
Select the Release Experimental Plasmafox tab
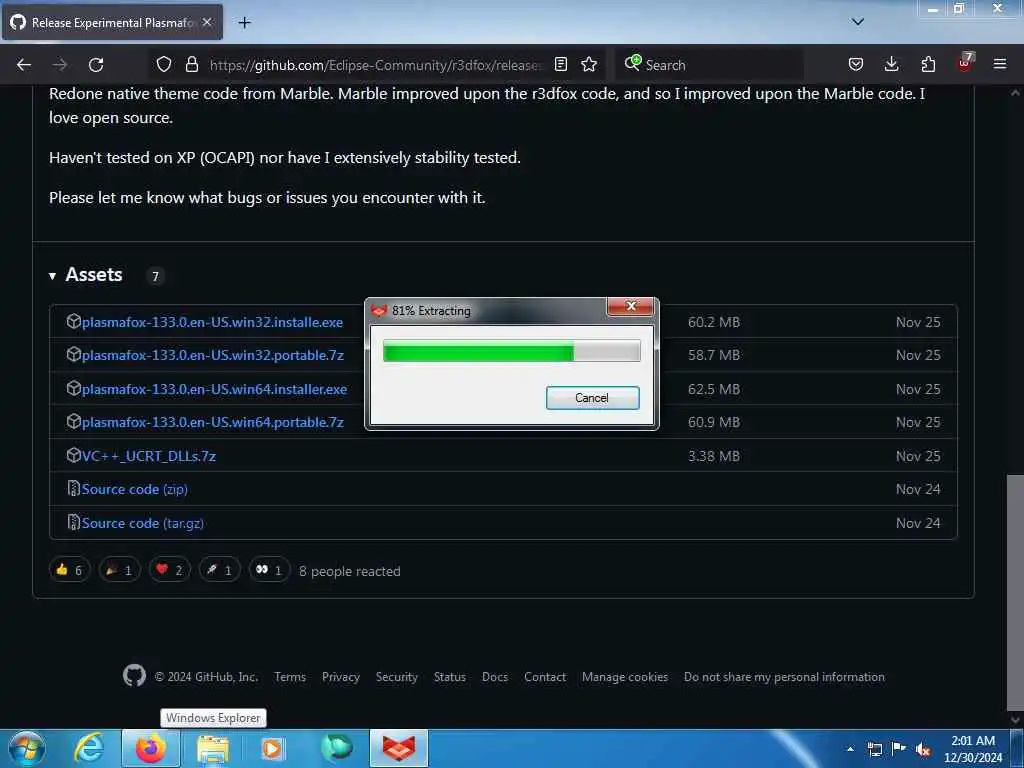pyautogui.click(x=112, y=22)
